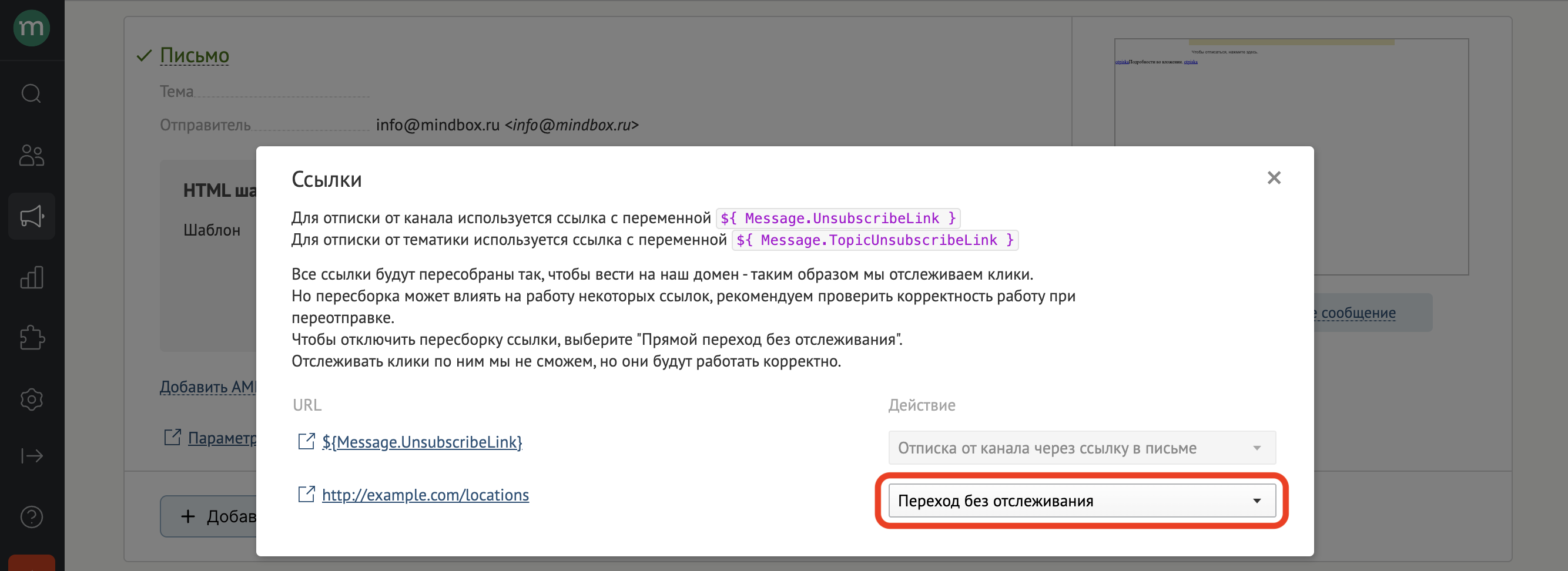The image size is (1568, 571).
Task: Click external link icon beside http://example.com/locations
Action: [306, 494]
